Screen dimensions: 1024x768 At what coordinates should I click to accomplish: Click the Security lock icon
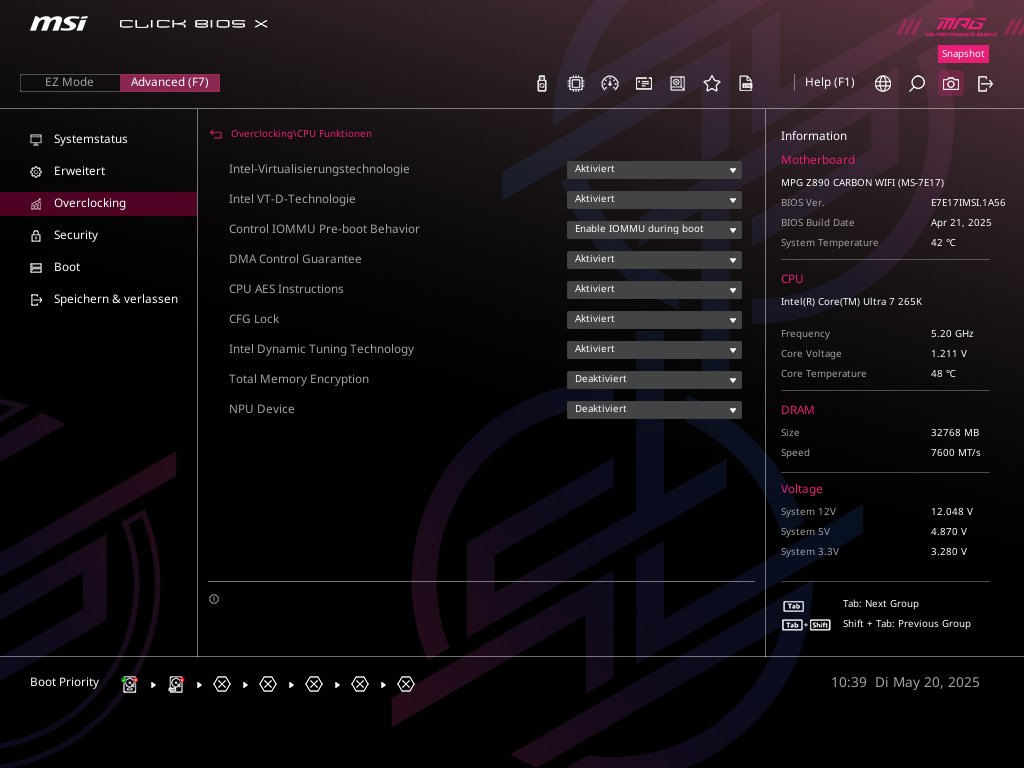tap(36, 235)
